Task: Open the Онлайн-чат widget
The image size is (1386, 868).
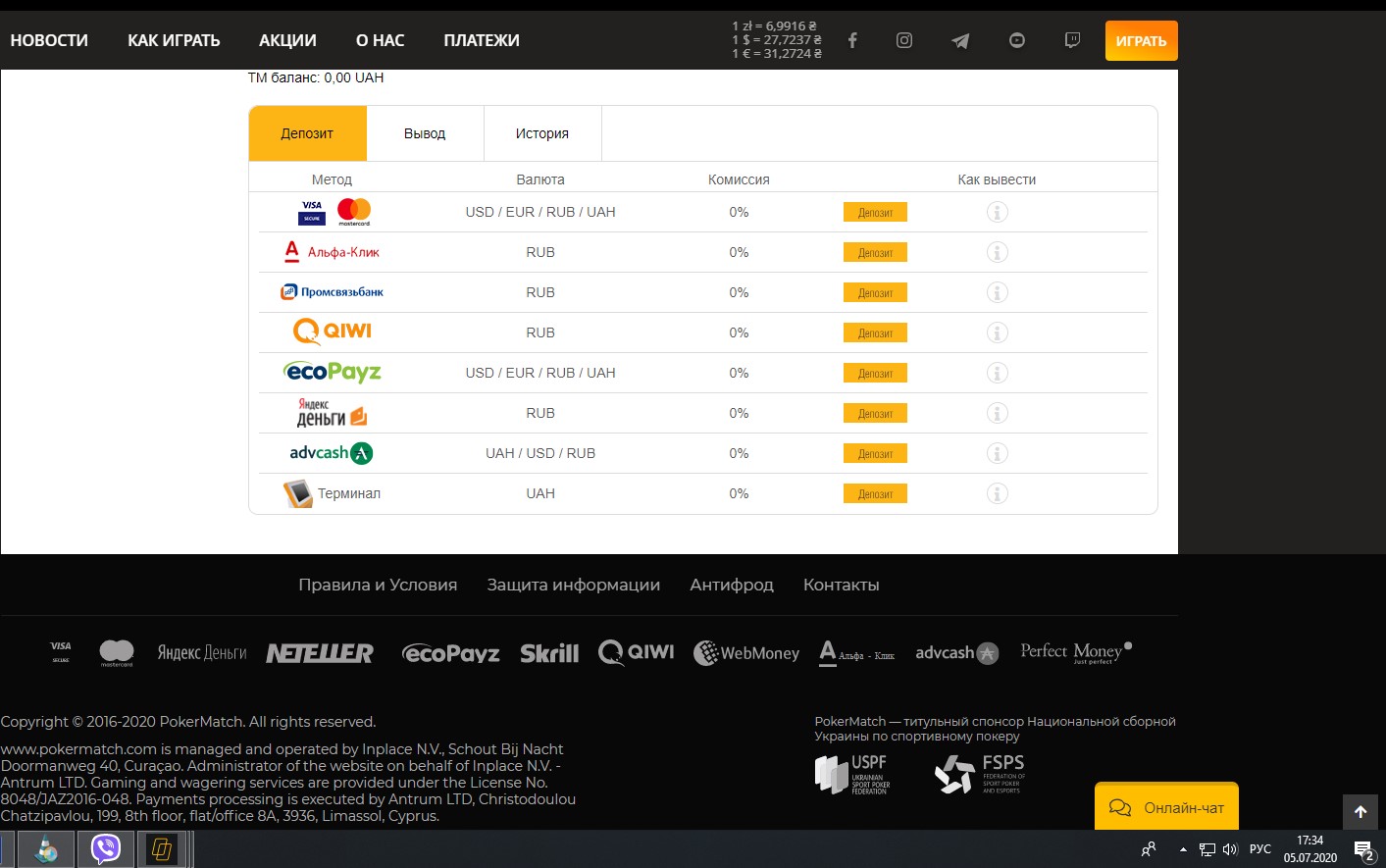Action: point(1166,807)
